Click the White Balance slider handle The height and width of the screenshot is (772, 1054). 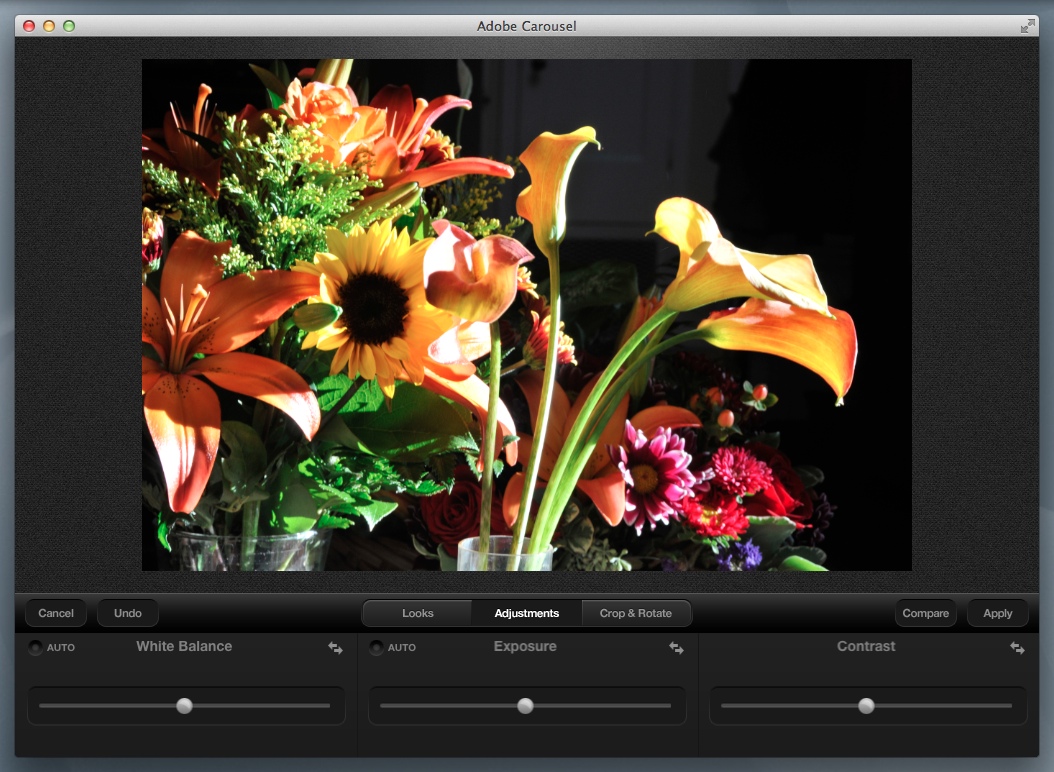(184, 706)
